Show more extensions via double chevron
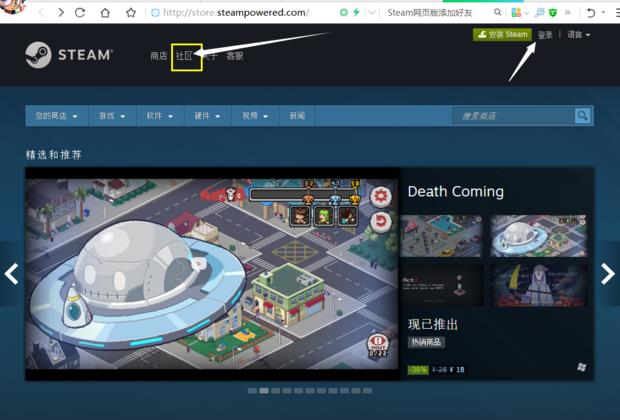The image size is (620, 420). [x=567, y=12]
